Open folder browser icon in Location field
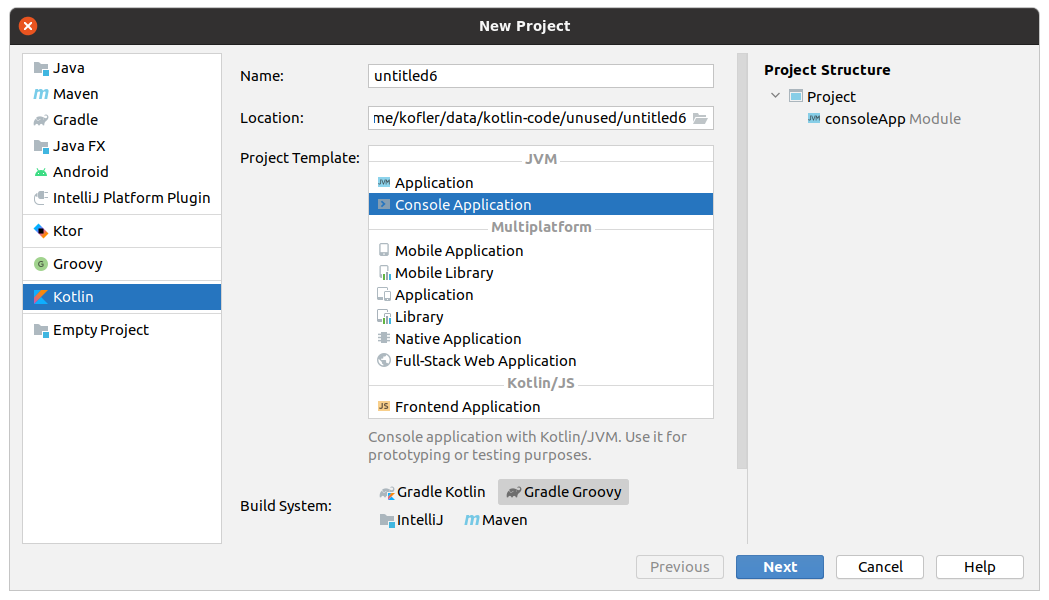The image size is (1049, 600). pos(700,118)
